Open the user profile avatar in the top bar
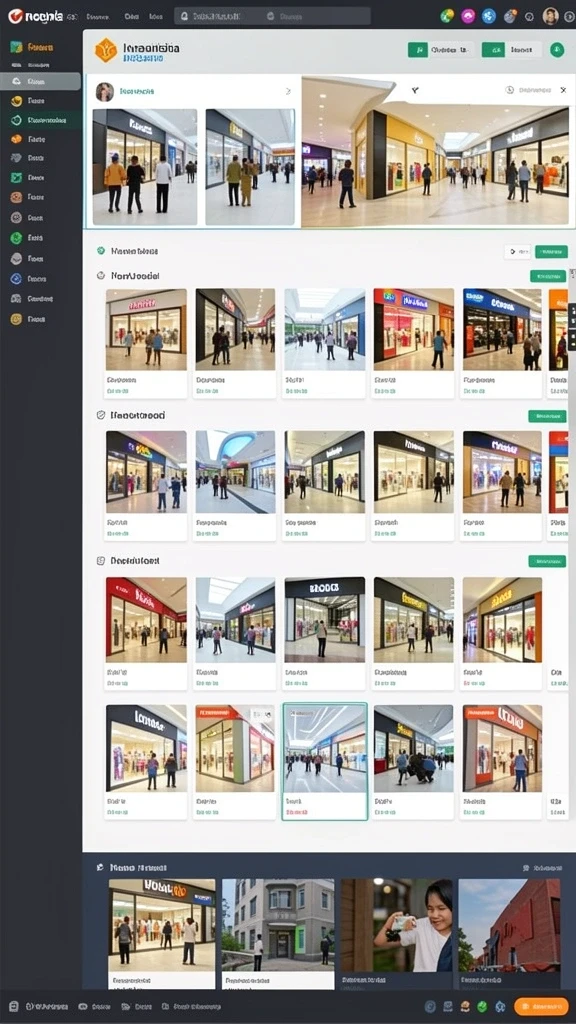Viewport: 576px width, 1024px height. point(550,16)
